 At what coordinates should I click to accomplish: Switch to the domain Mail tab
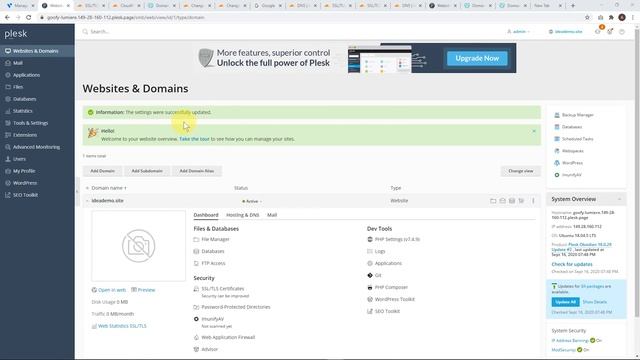pos(272,215)
